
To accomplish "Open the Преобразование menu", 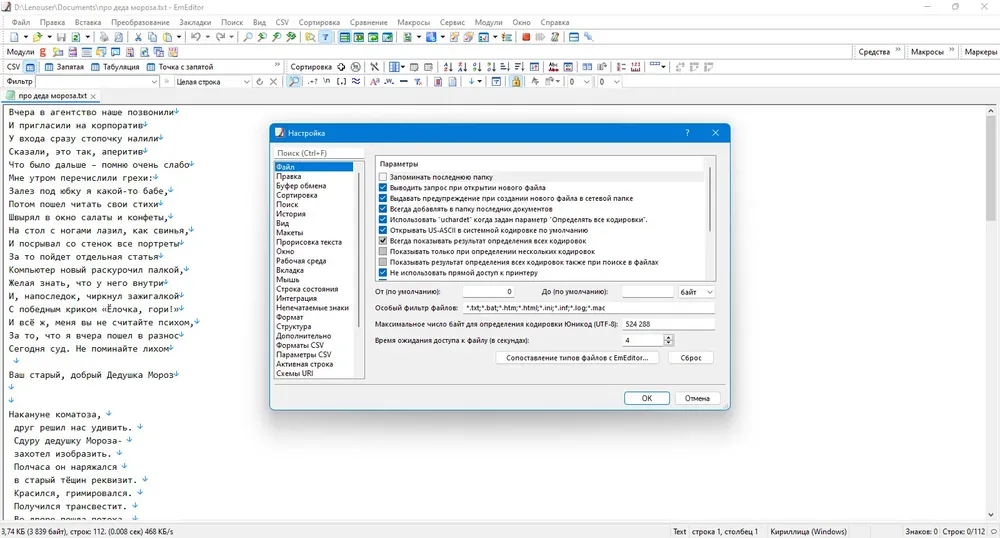I will 140,22.
